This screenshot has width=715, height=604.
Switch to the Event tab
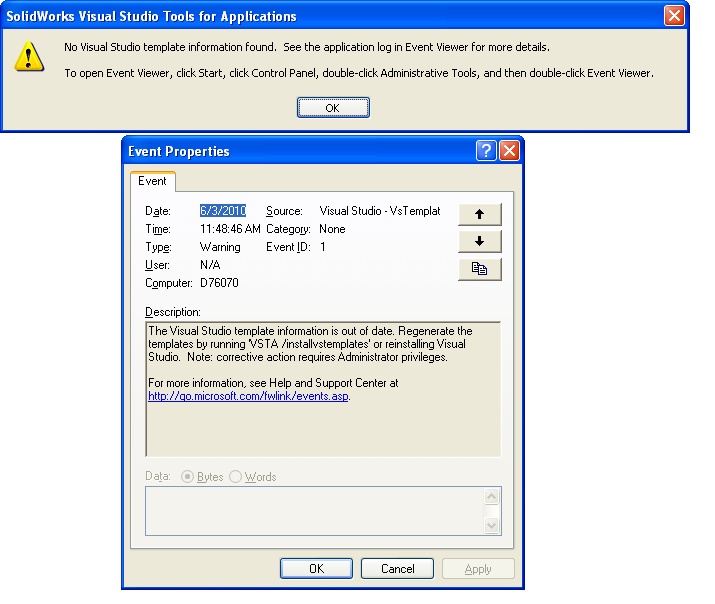152,181
